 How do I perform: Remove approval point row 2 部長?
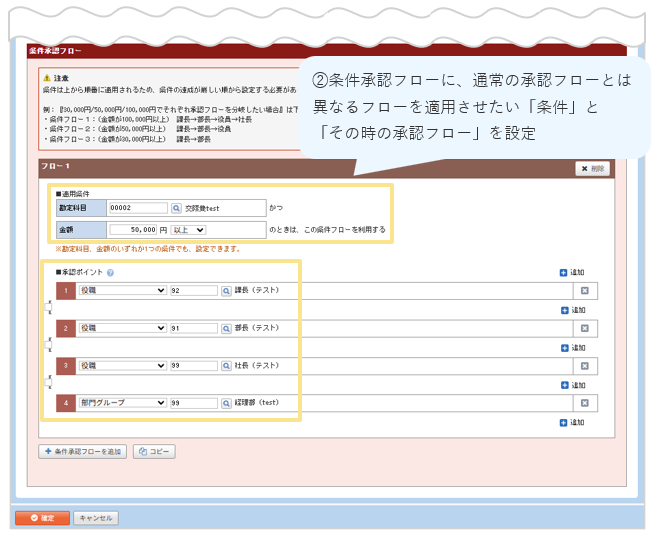pyautogui.click(x=585, y=329)
